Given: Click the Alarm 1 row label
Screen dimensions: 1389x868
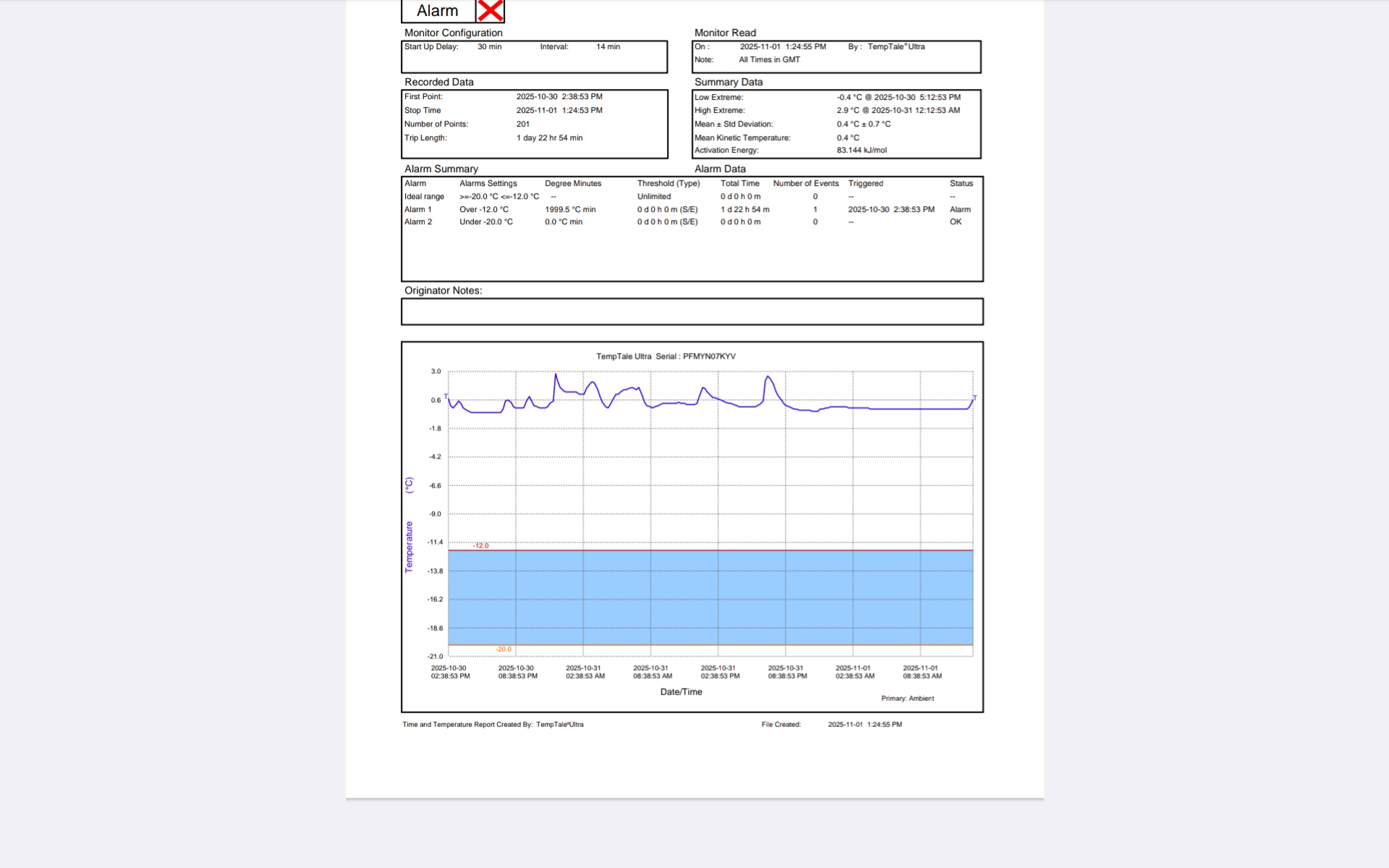Looking at the screenshot, I should 418,210.
